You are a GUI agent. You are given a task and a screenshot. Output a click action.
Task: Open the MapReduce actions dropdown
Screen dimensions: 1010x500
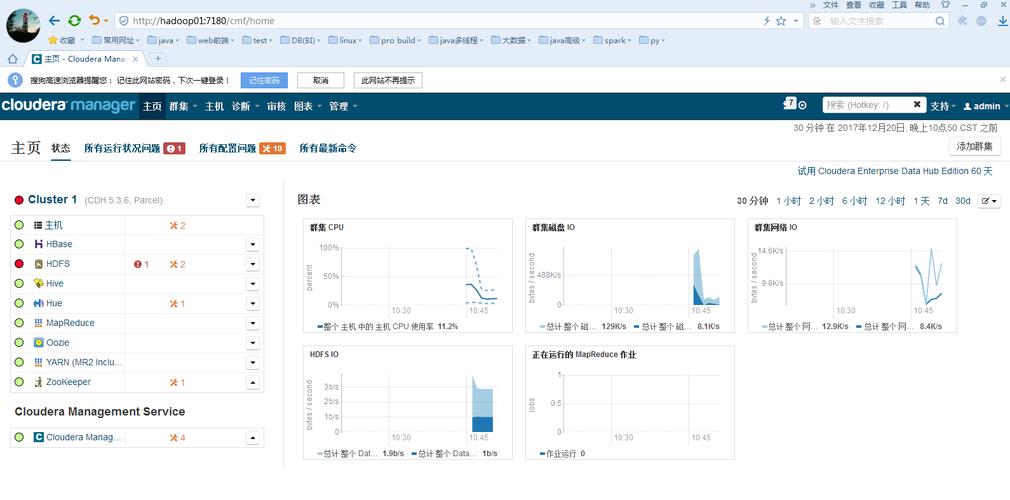click(253, 323)
